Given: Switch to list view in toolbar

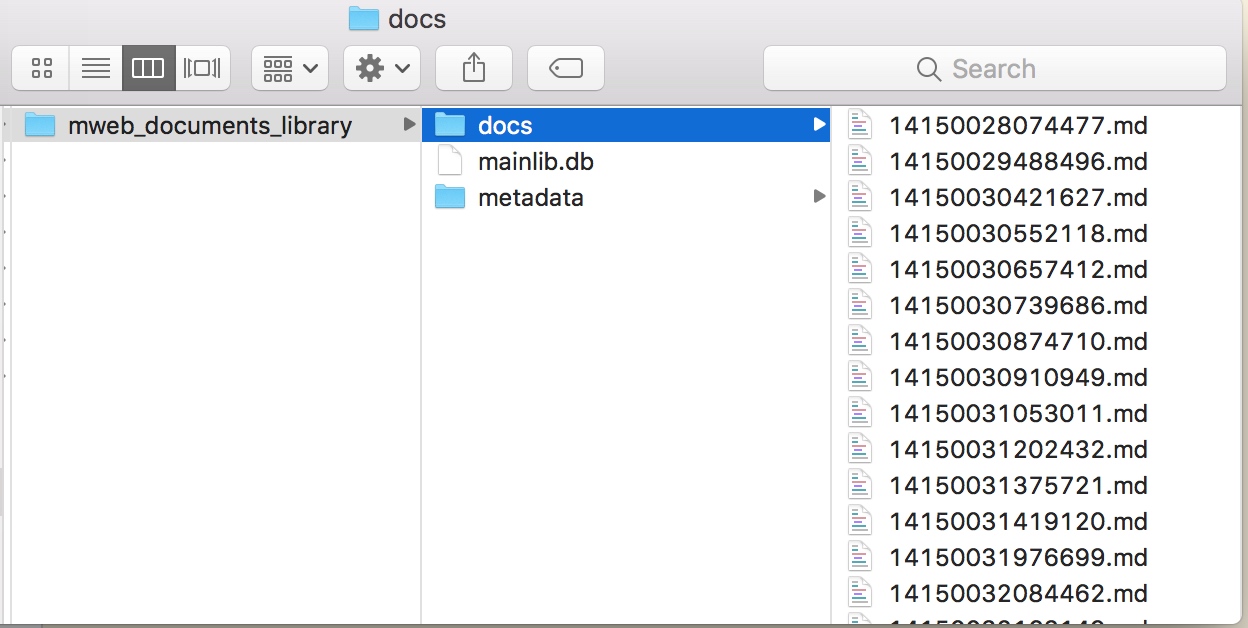Looking at the screenshot, I should pos(96,69).
